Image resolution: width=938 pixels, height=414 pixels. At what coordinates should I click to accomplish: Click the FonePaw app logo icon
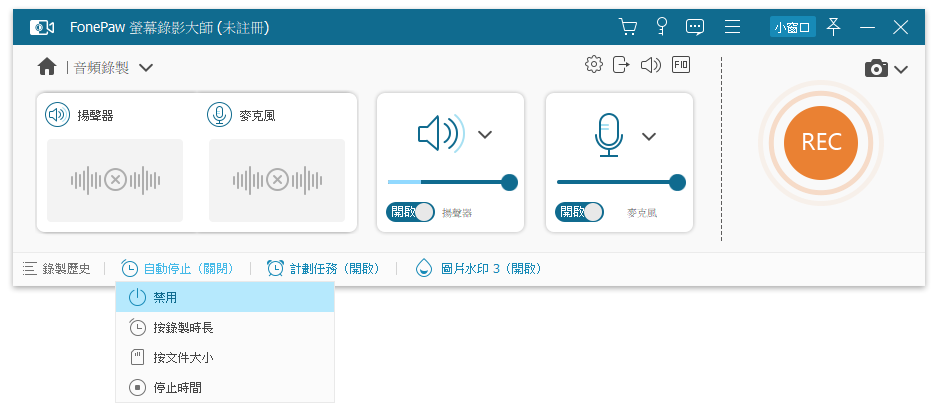point(42,27)
